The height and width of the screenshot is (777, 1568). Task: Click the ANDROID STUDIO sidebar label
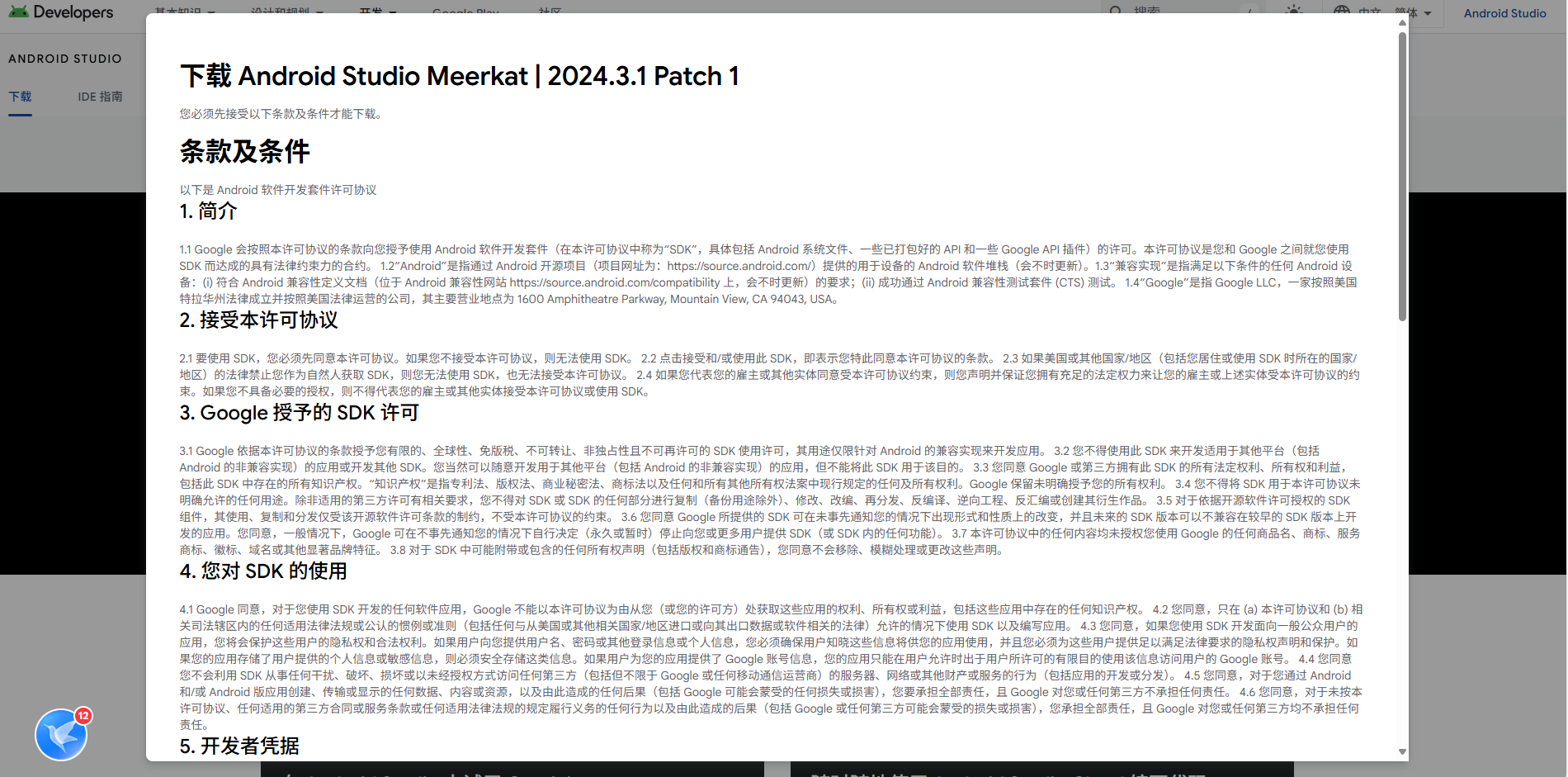point(65,59)
